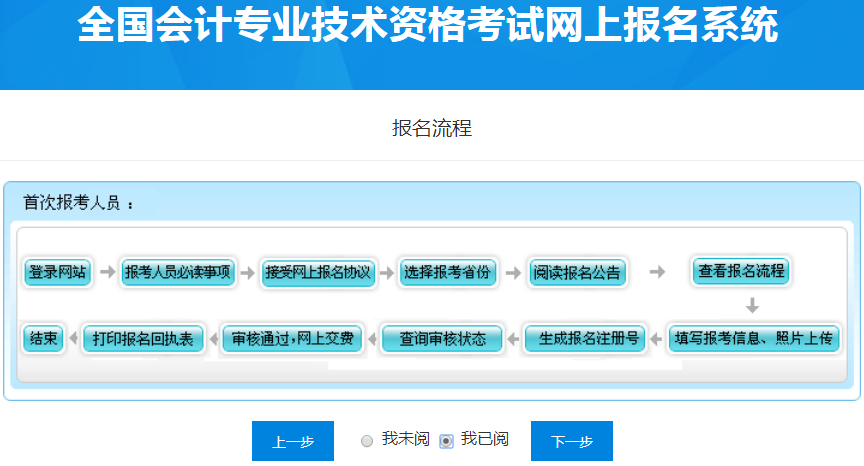Screen dimensions: 864x466
Task: Click the 接受网上报名协议 step box
Action: click(318, 272)
